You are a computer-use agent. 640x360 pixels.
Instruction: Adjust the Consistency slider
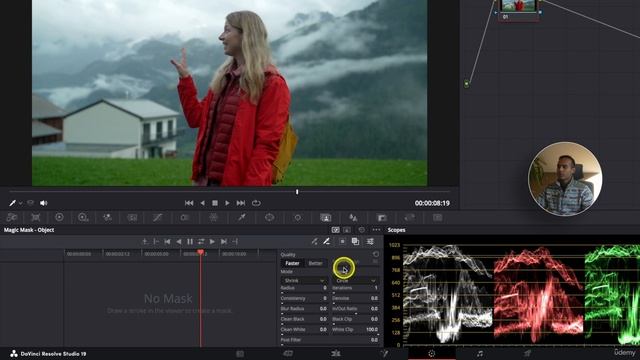tap(304, 303)
